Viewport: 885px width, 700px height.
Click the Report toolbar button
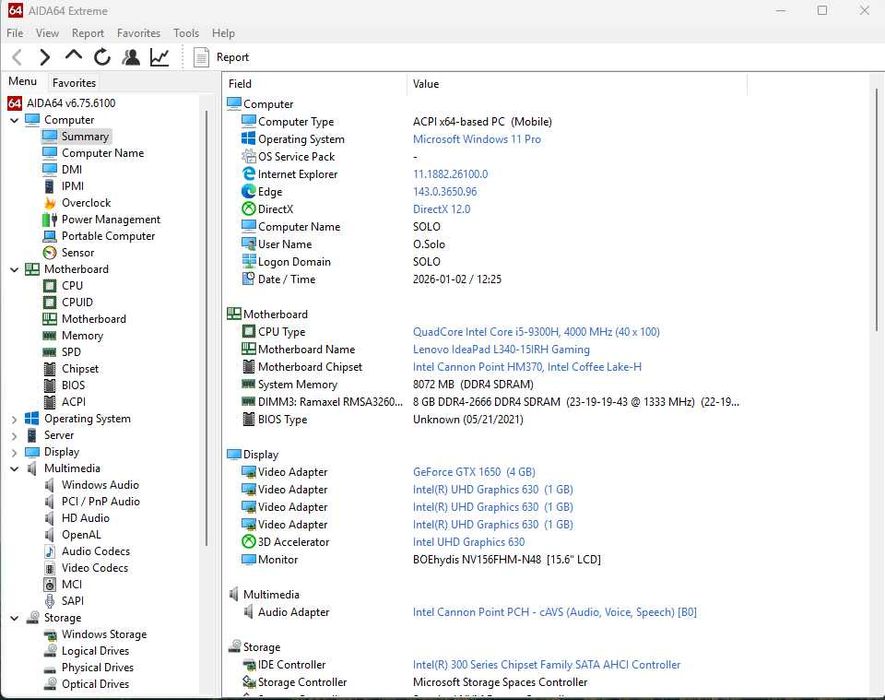click(221, 57)
